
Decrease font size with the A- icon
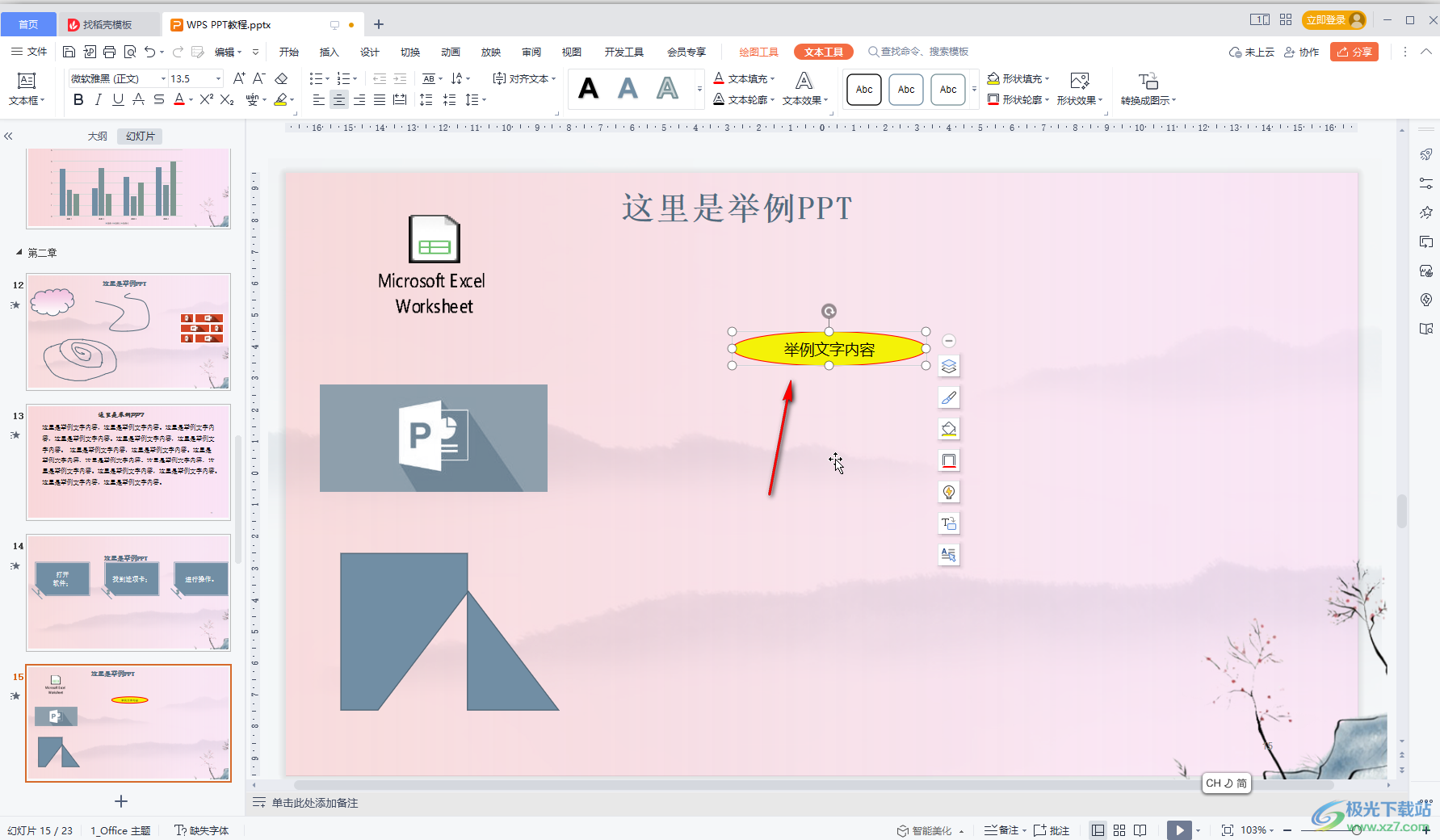coord(259,78)
